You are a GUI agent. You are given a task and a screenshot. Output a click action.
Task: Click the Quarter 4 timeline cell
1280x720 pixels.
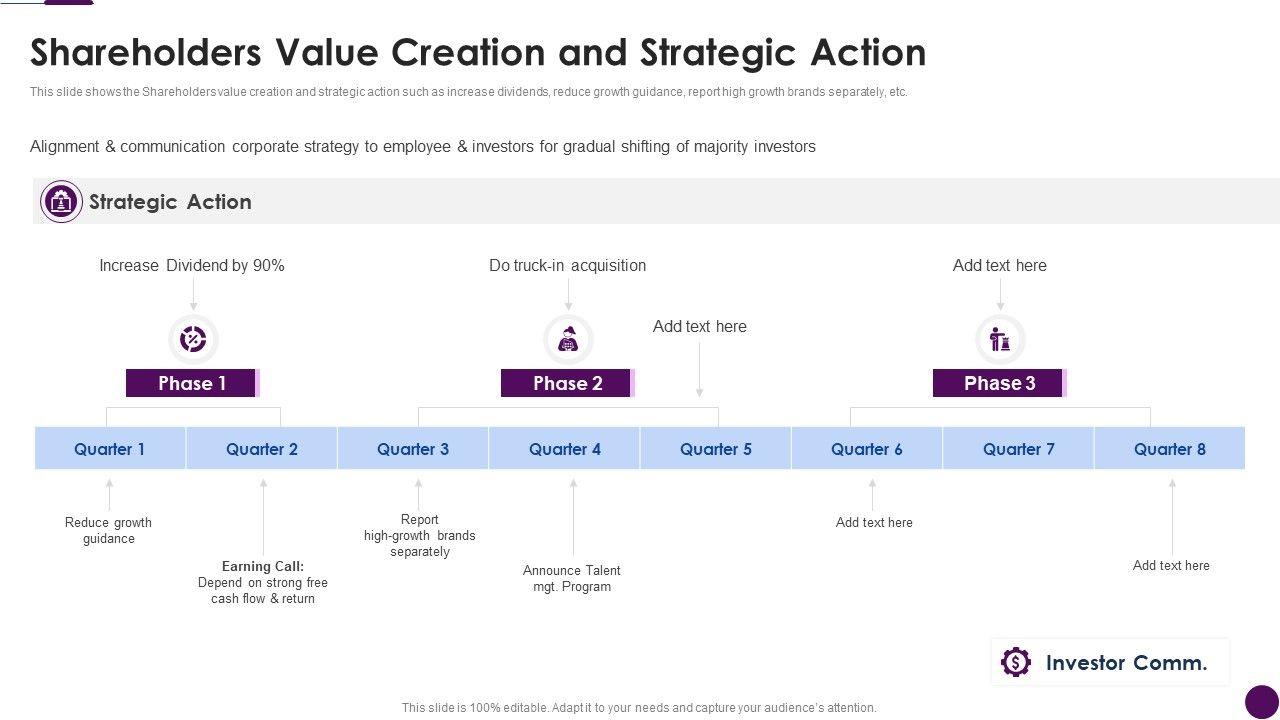[564, 449]
